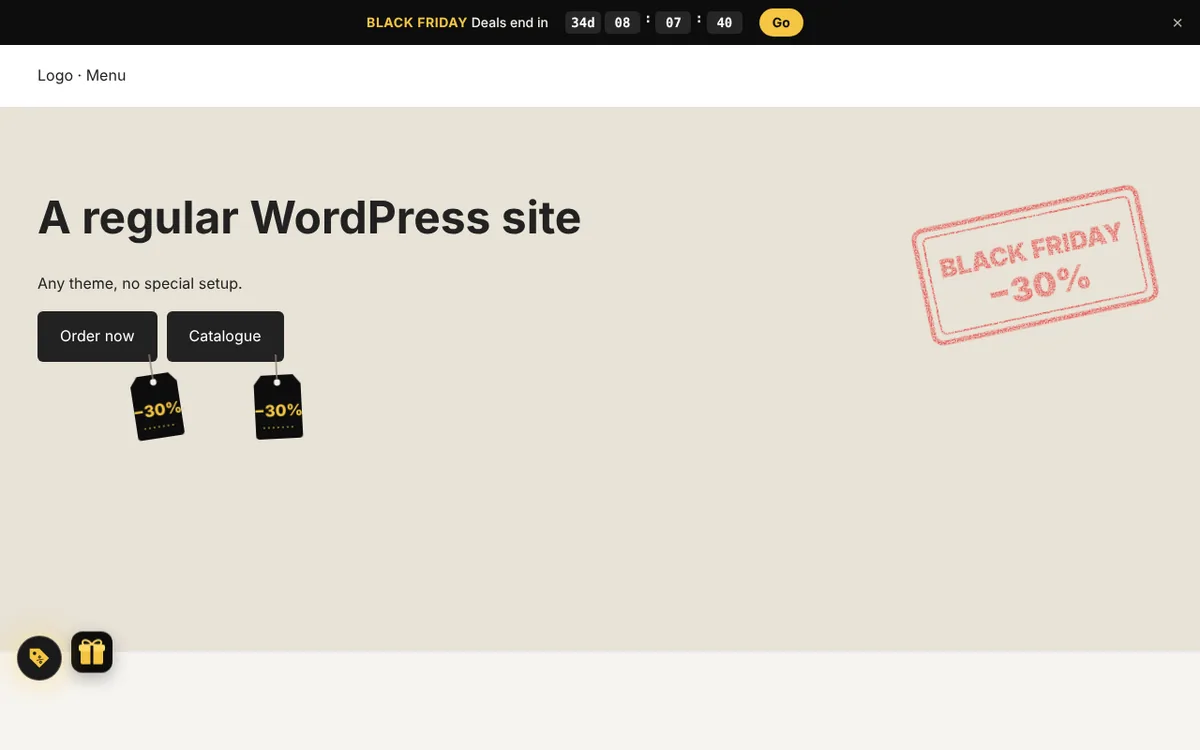Viewport: 1200px width, 750px height.
Task: Click the yellow Go button in banner
Action: coord(781,22)
